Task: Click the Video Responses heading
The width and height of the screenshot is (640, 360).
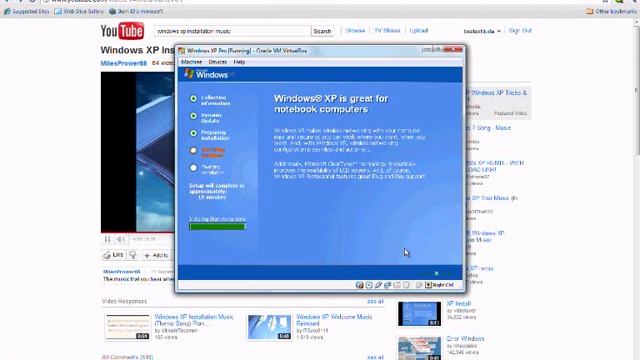Action: [x=124, y=301]
